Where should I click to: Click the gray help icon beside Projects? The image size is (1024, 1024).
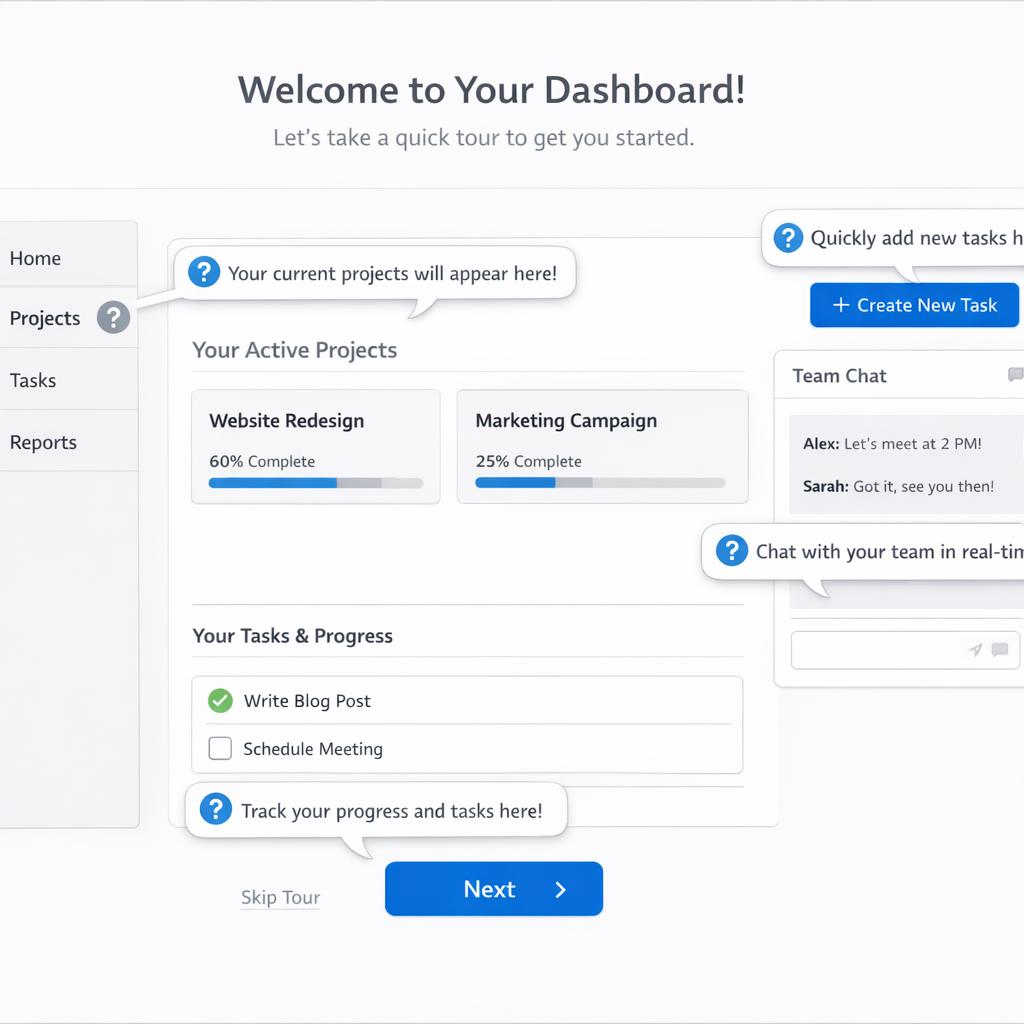[113, 318]
